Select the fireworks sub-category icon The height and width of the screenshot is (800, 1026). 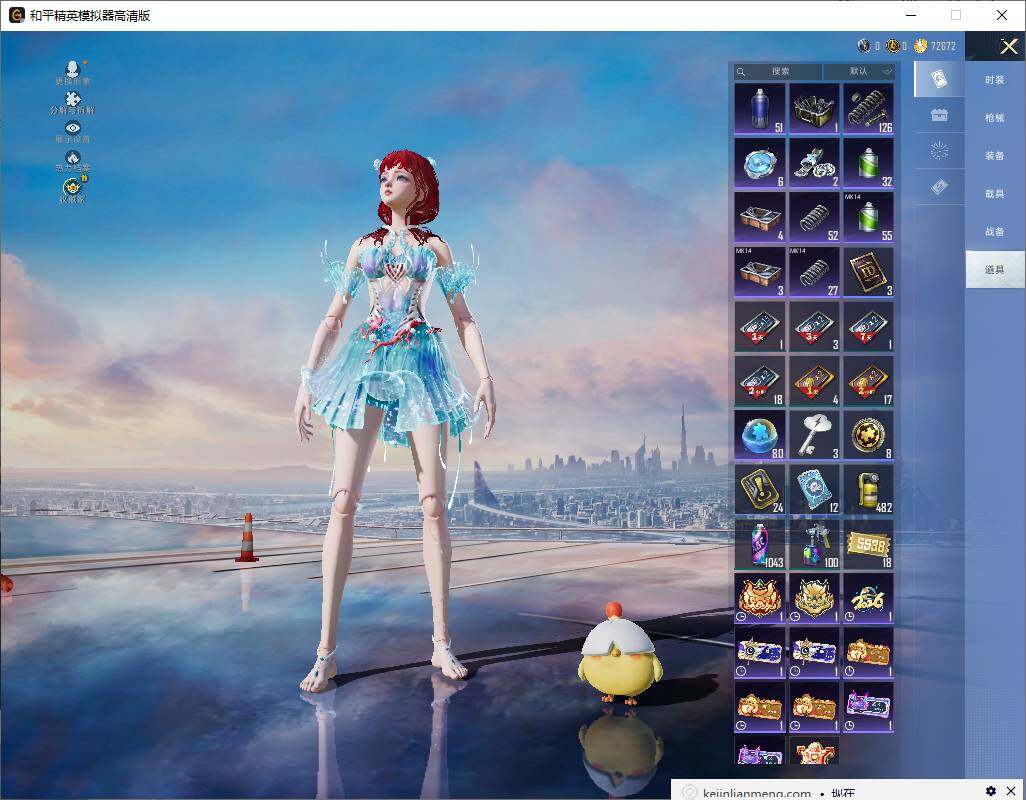click(x=939, y=151)
